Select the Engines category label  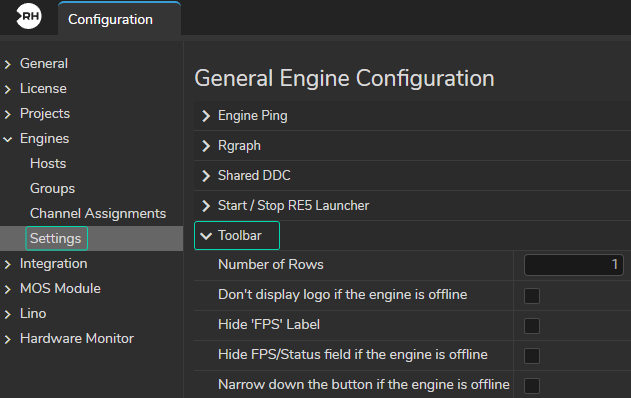pyautogui.click(x=44, y=138)
